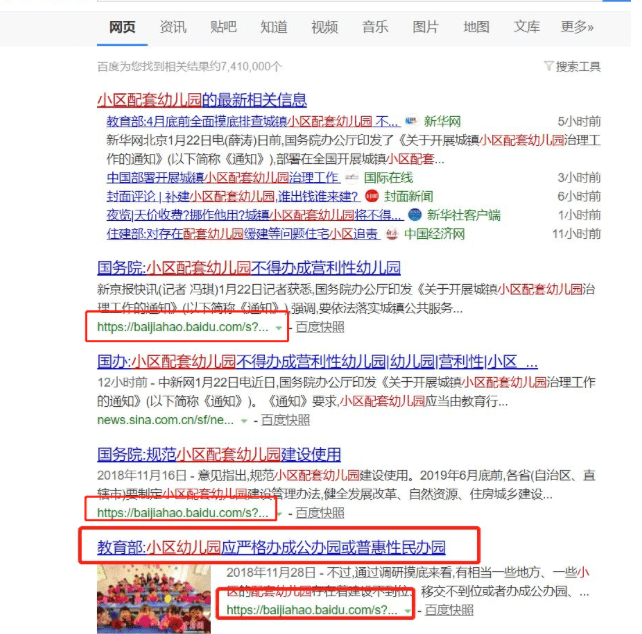642x634 pixels.
Task: Click the 中国经济网 source name
Action: point(434,233)
